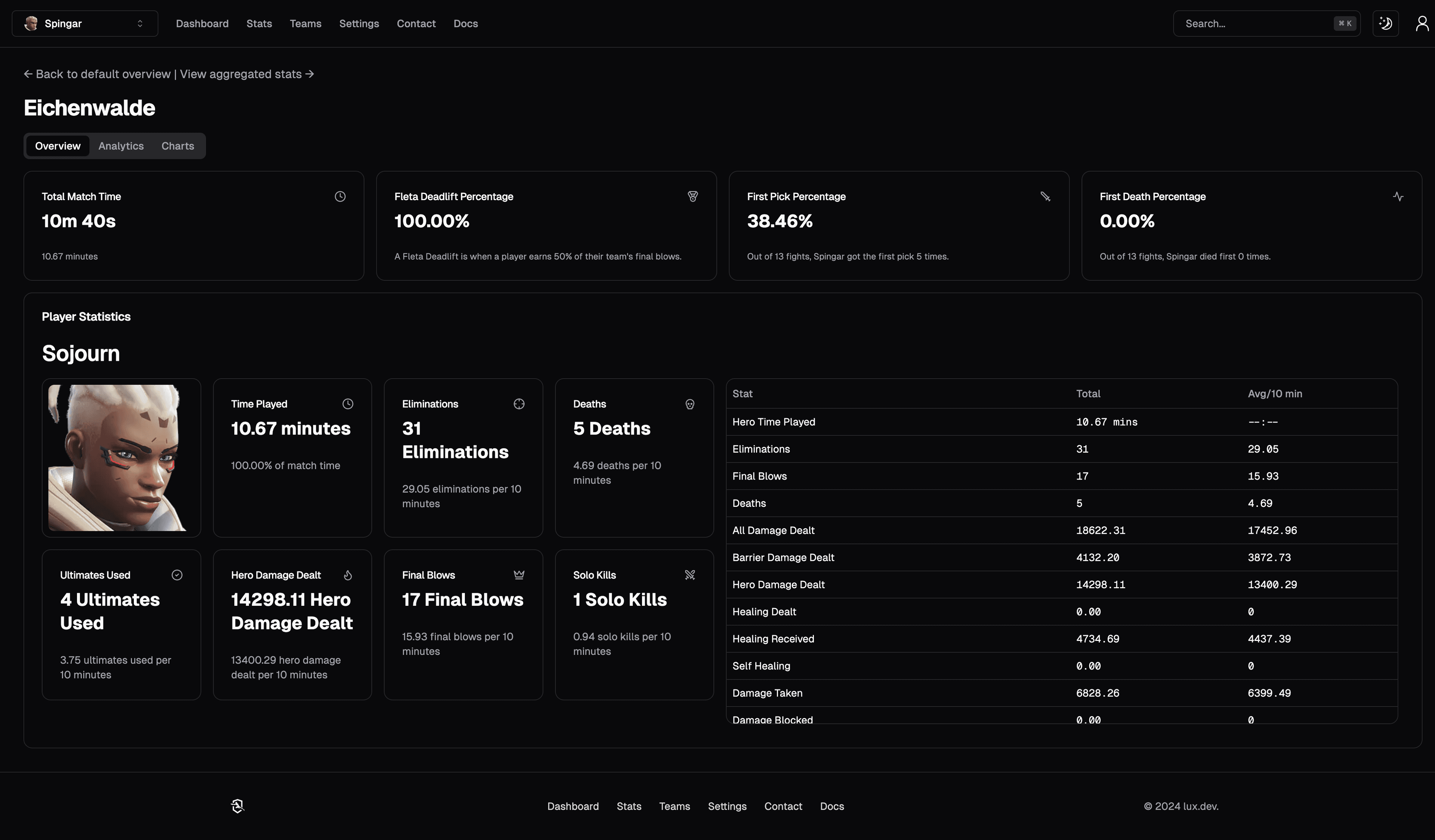The width and height of the screenshot is (1435, 840).
Task: Click the Sojourn hero portrait
Action: click(121, 458)
